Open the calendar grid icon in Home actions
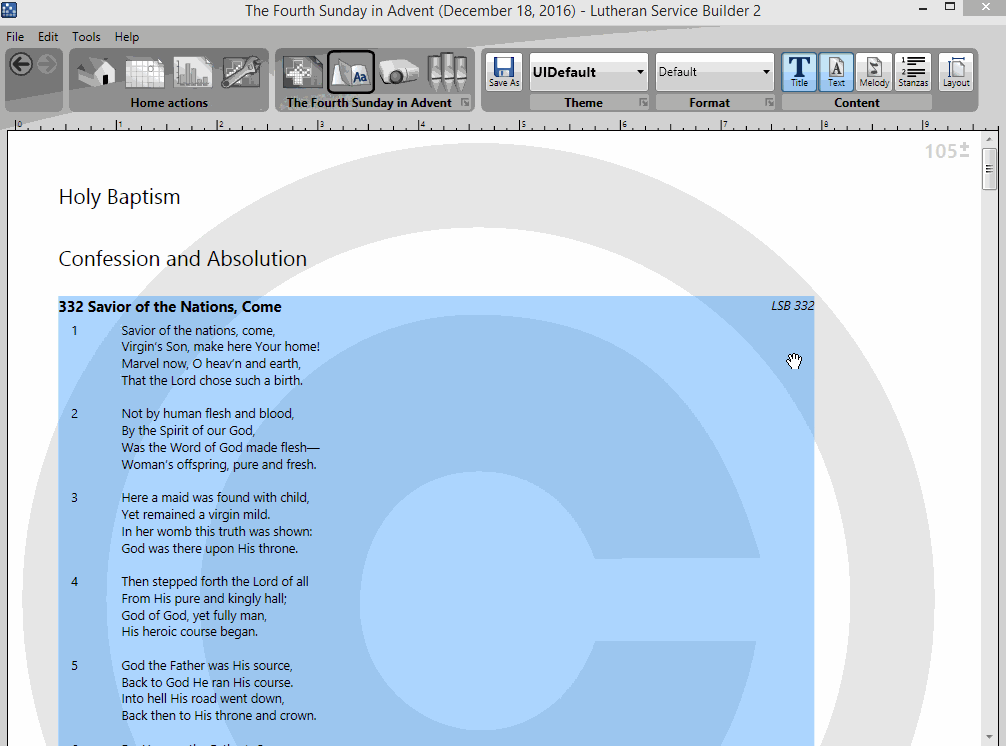 [x=144, y=71]
